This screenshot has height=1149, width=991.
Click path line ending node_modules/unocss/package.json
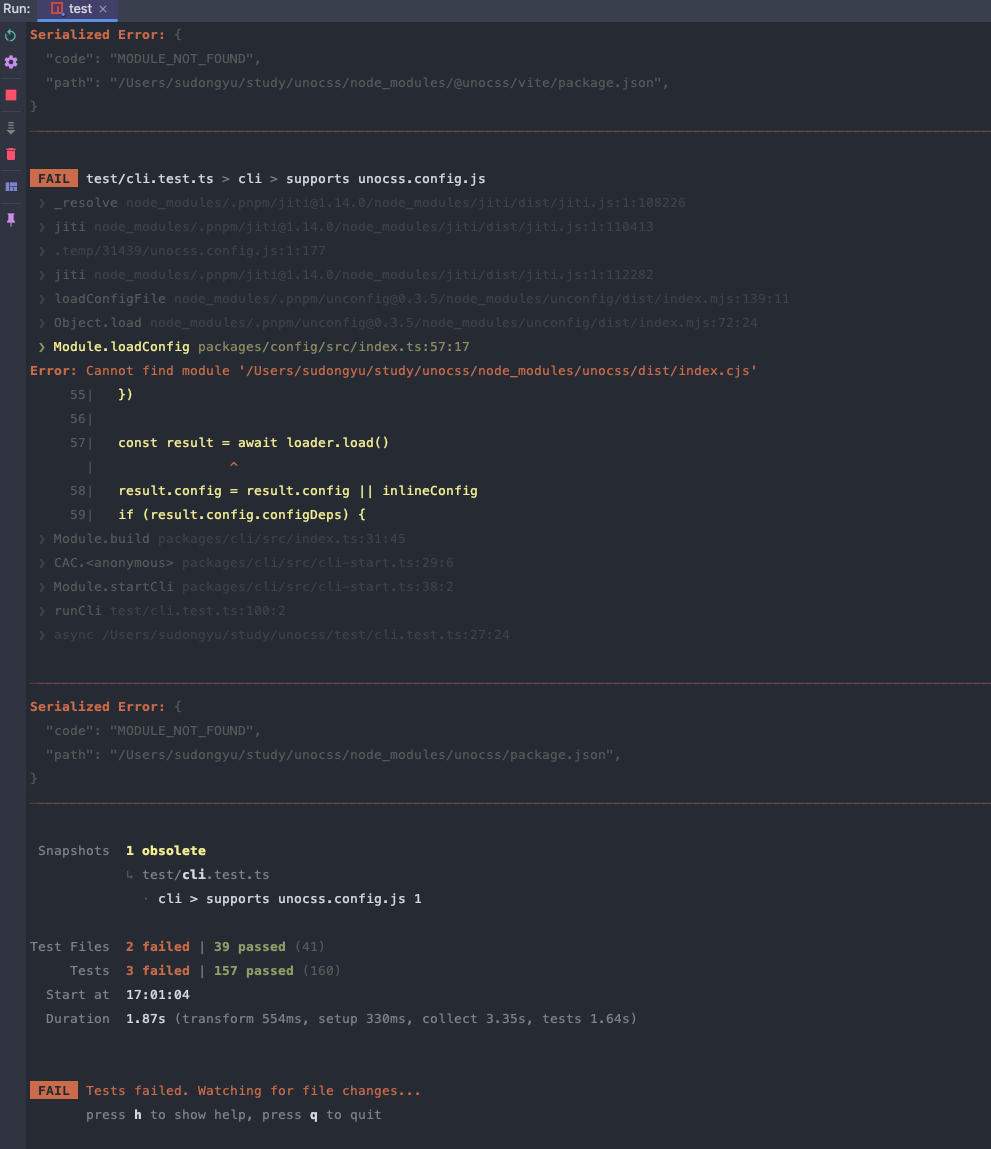click(334, 755)
